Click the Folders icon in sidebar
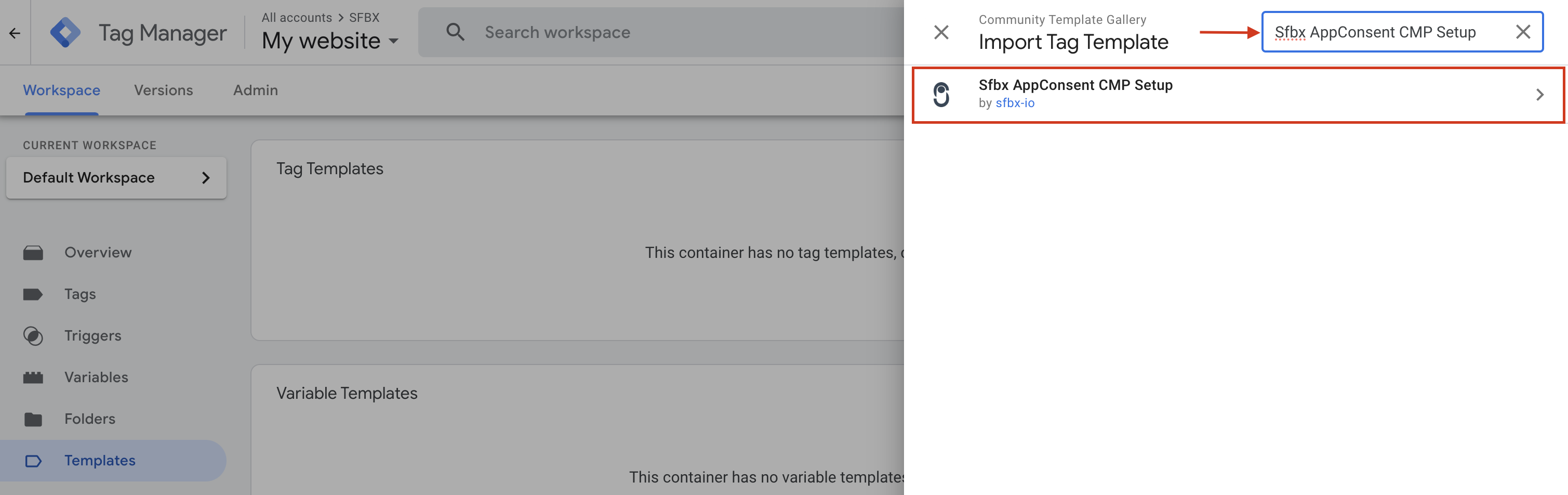1568x495 pixels. (x=33, y=419)
